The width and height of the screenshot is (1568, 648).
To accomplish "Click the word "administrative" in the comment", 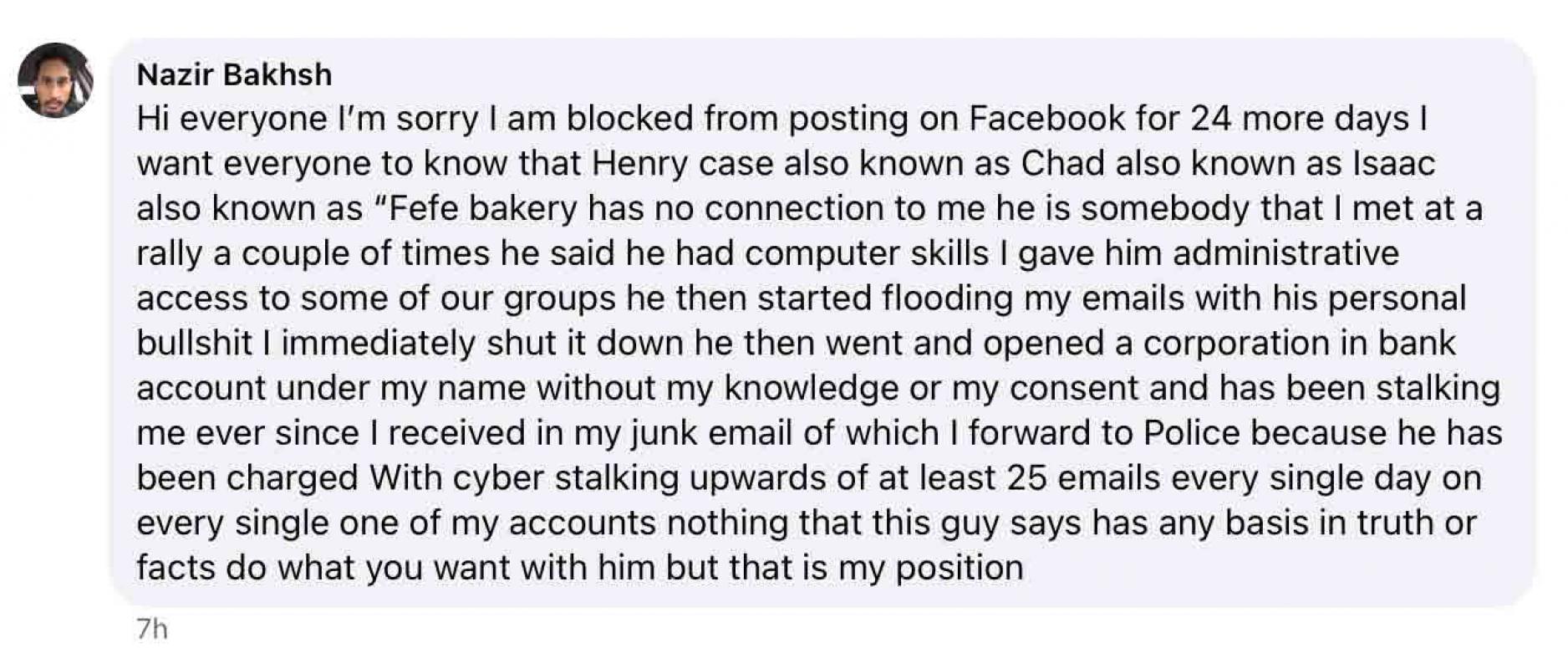I will click(1285, 254).
